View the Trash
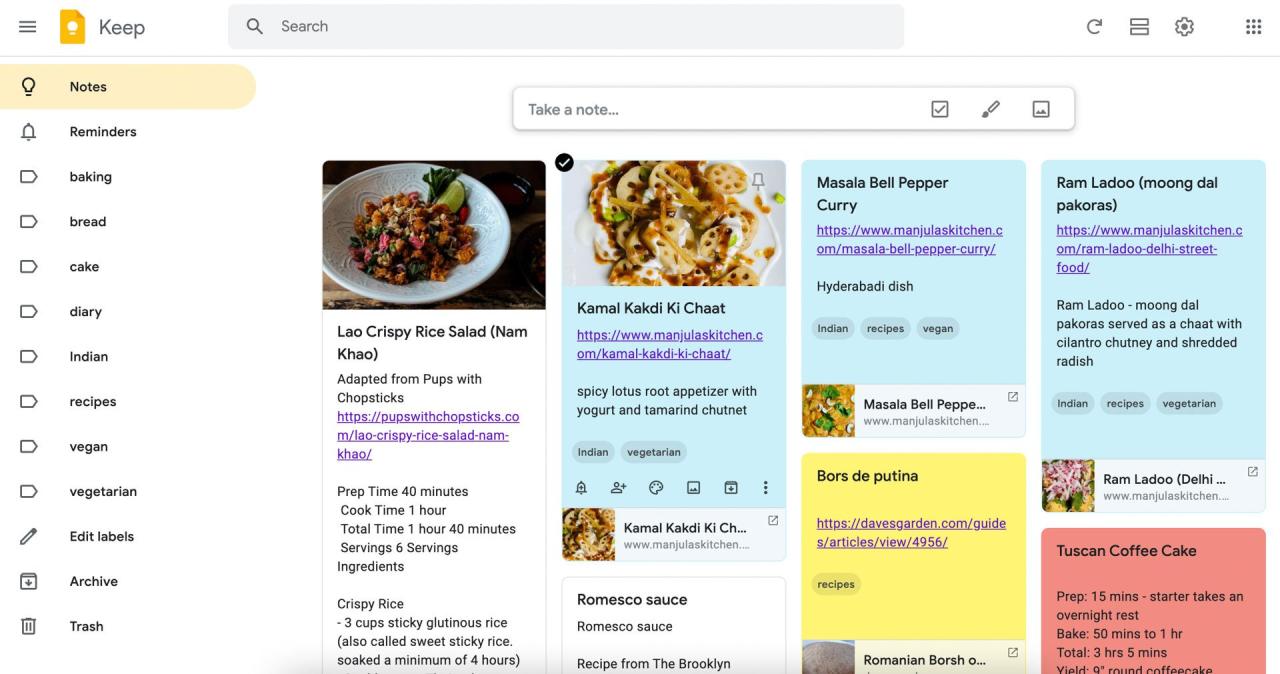 click(86, 625)
